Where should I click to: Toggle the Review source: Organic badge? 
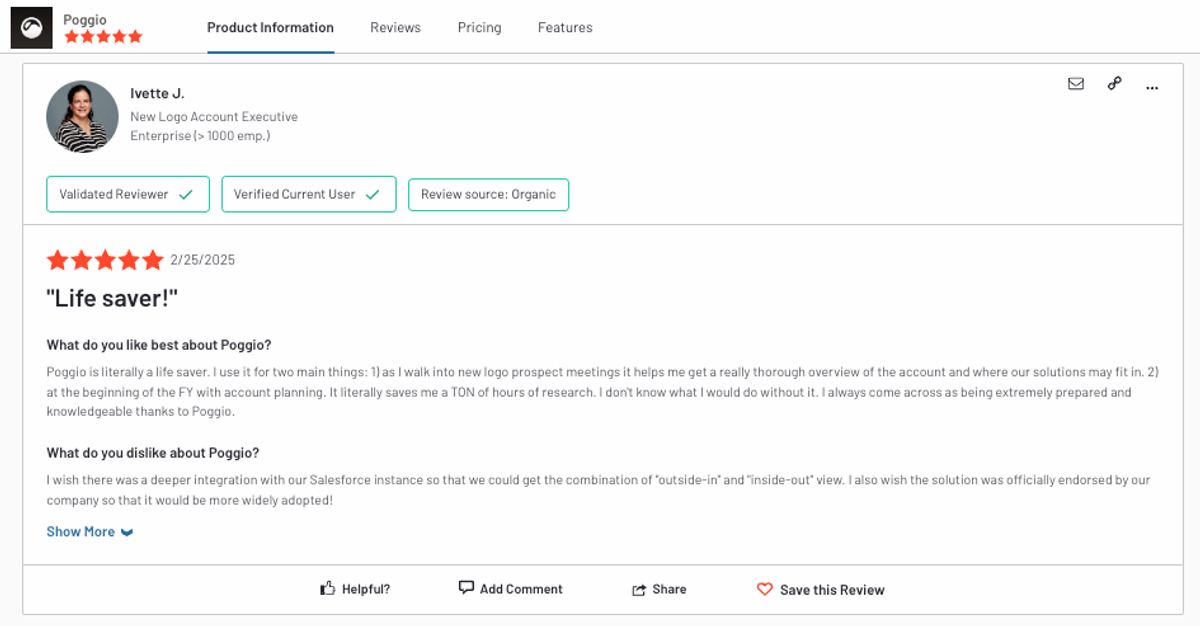point(488,194)
